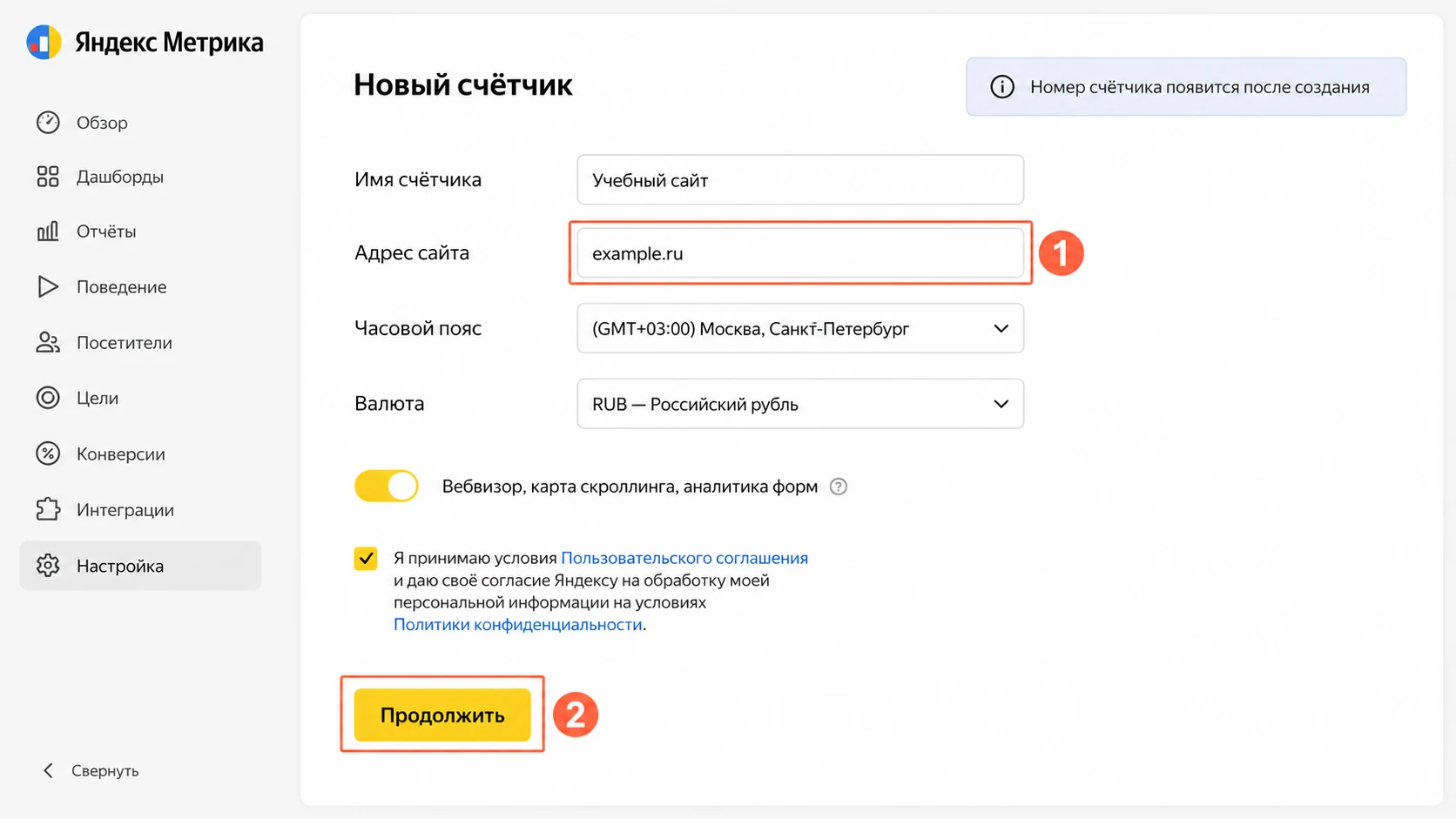
Task: Disable the Вебвизор toggle switch
Action: point(387,486)
